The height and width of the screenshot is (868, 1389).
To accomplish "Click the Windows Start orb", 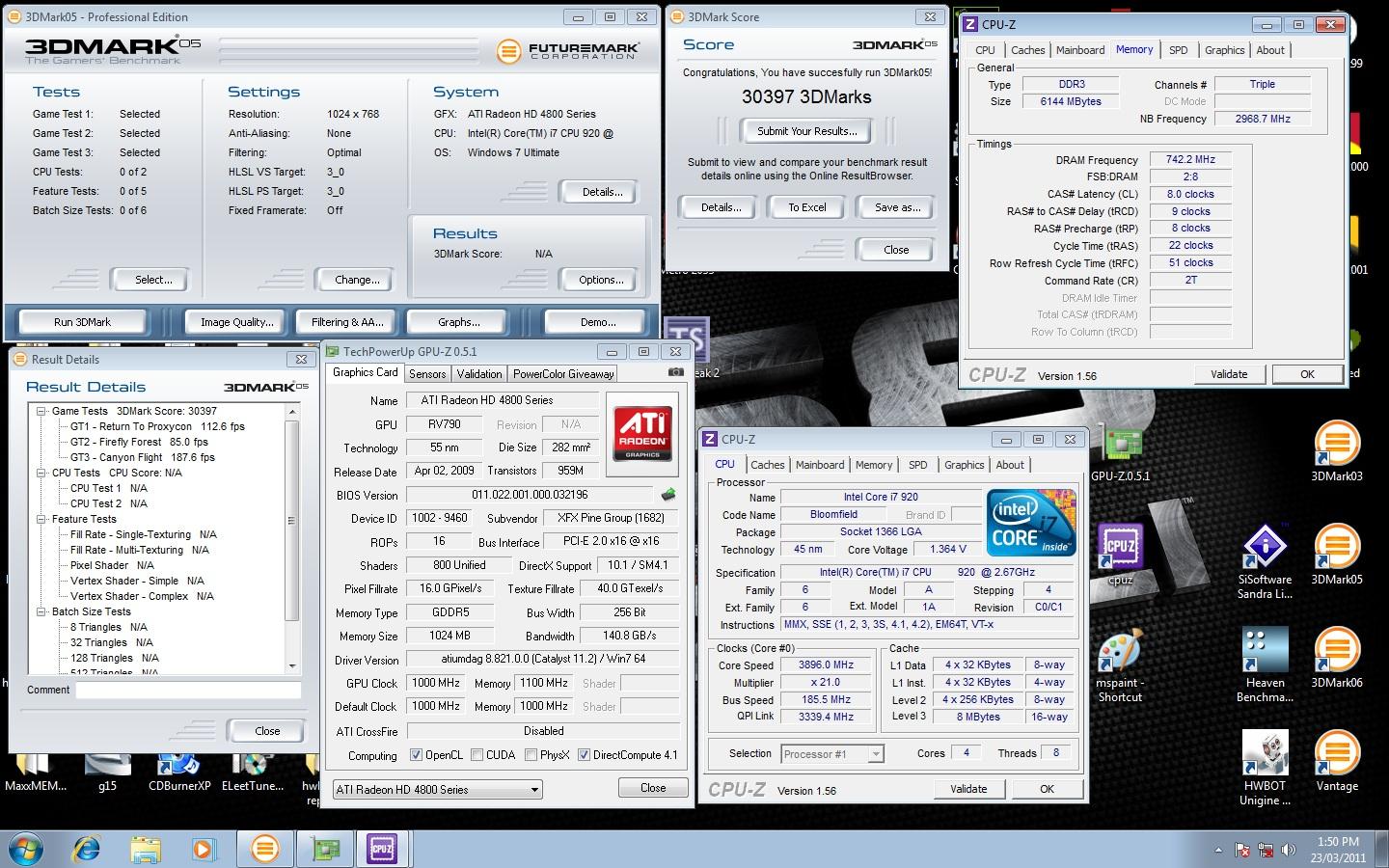I will [26, 849].
